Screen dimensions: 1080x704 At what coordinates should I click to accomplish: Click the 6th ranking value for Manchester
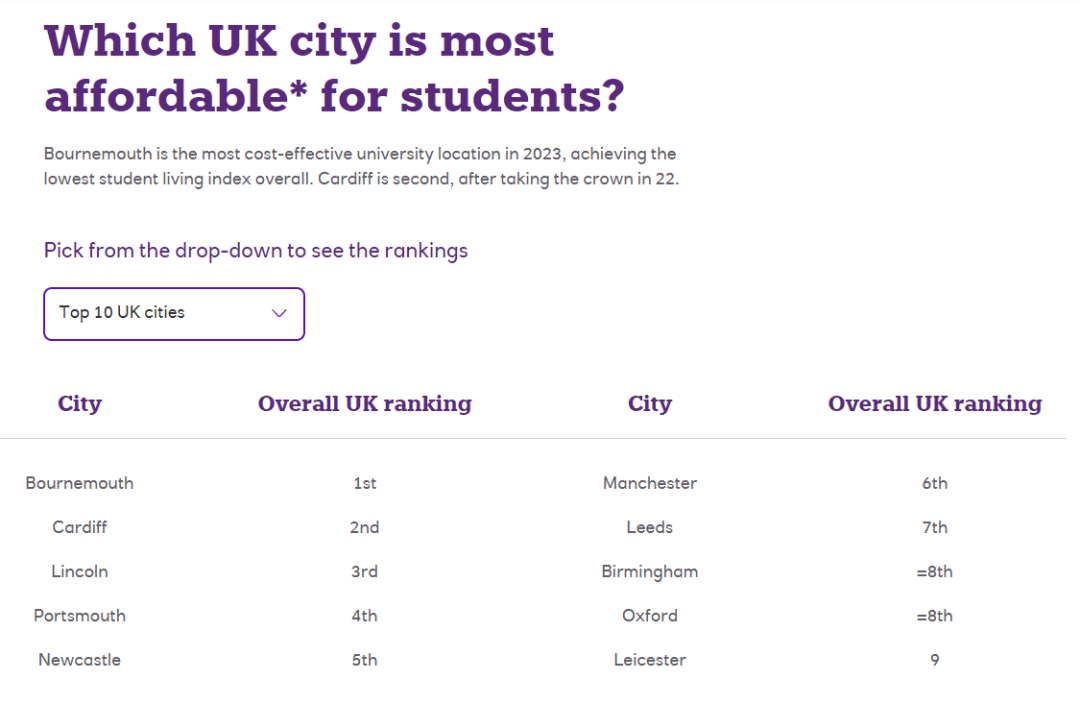pos(935,483)
